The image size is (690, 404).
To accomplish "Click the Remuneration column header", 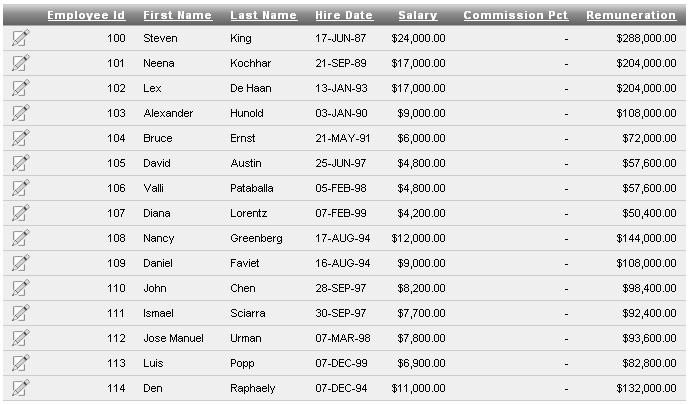I will (x=630, y=15).
